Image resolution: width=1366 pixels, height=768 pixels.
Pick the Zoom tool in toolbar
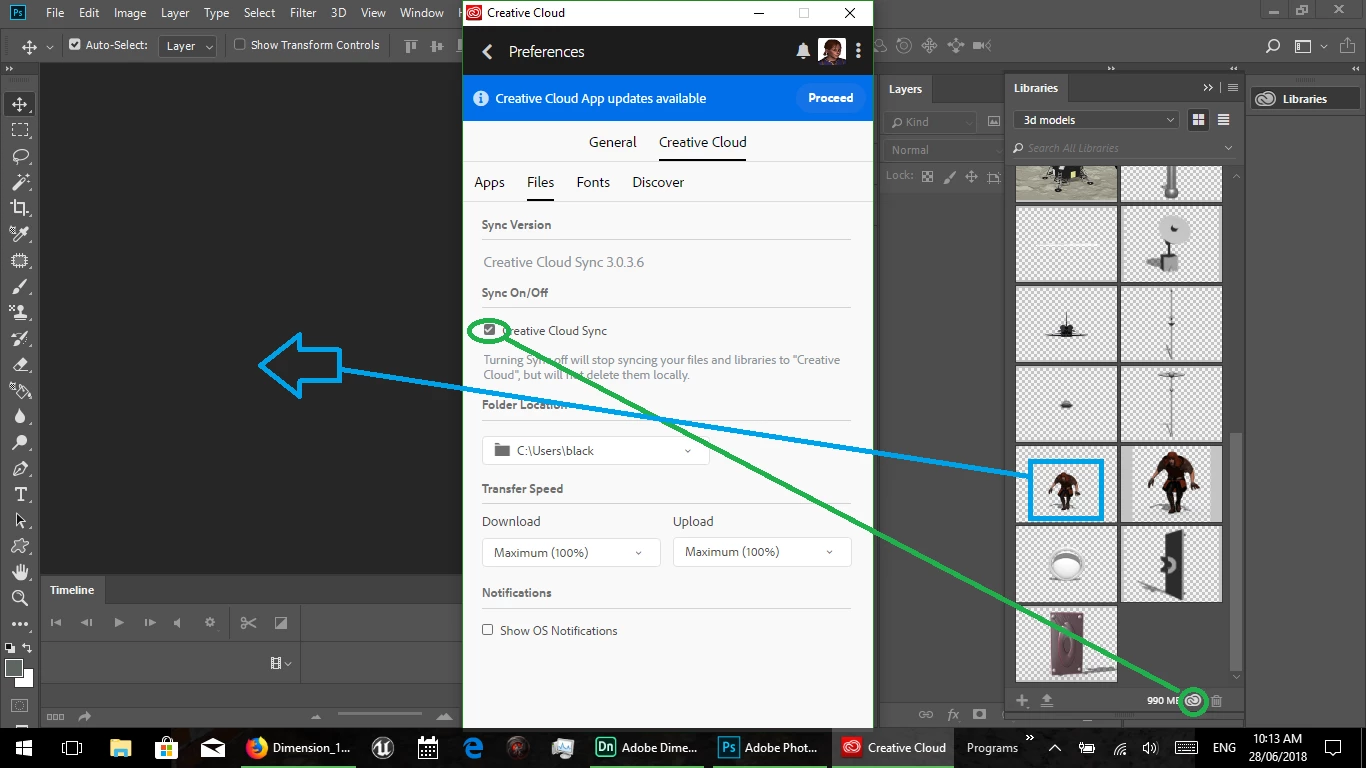point(20,598)
